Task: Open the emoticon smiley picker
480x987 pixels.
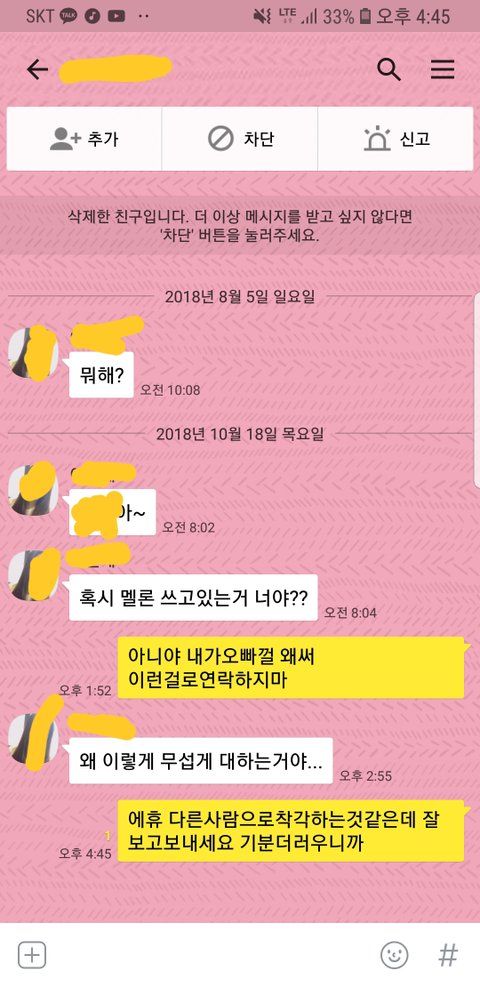Action: [394, 955]
